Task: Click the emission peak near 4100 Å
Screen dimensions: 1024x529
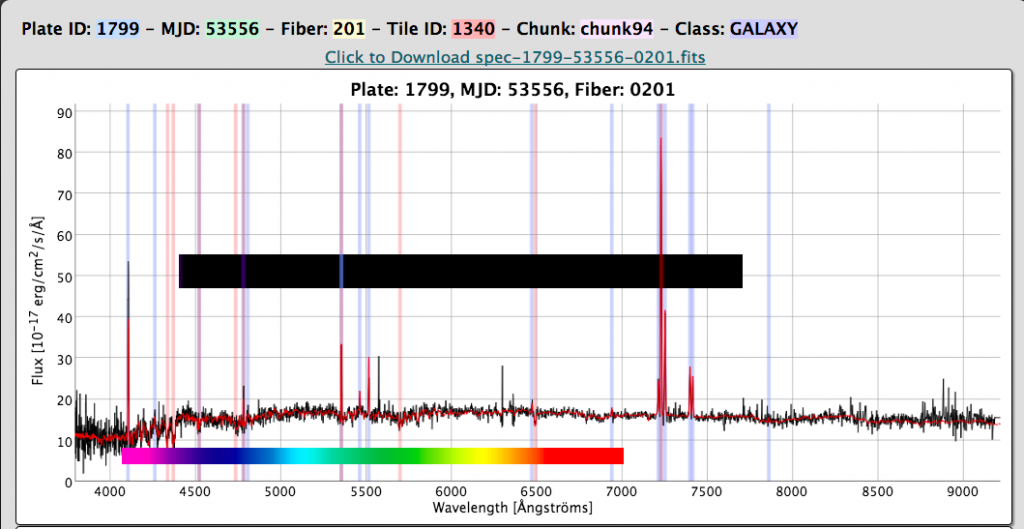Action: pos(128,263)
